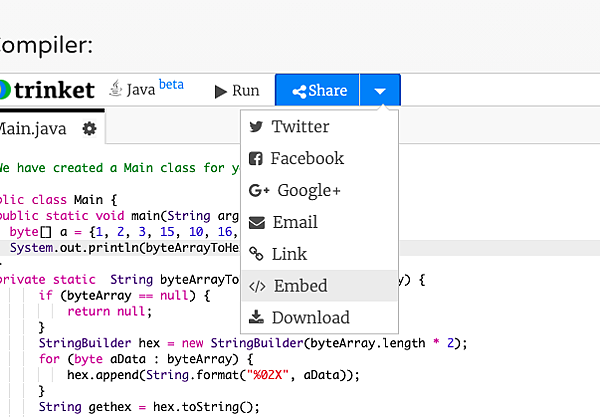Click the green comment line in editor
Image resolution: width=600 pixels, height=417 pixels.
click(119, 168)
